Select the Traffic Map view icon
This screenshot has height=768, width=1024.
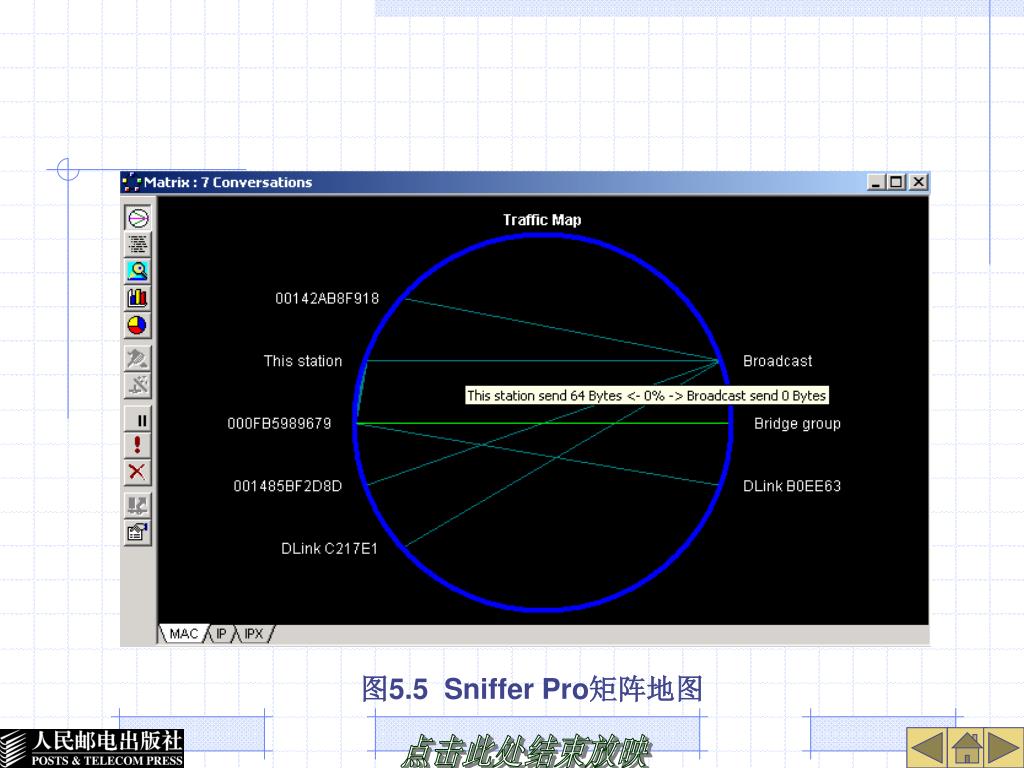(138, 217)
